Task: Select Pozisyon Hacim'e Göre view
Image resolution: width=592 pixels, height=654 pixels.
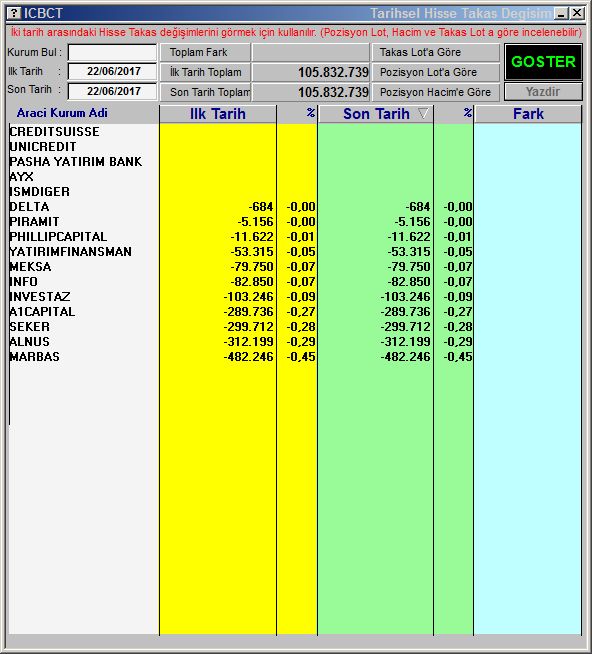Action: click(x=436, y=92)
